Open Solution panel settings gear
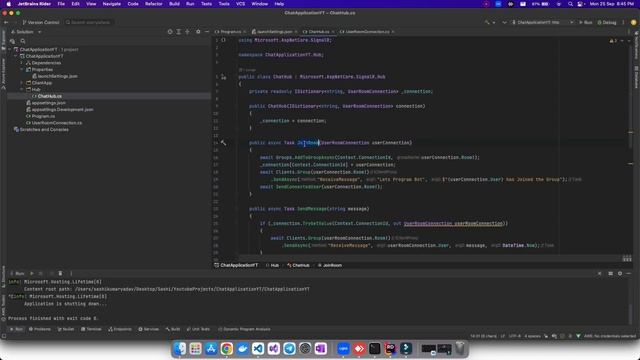The width and height of the screenshot is (640, 360). (198, 32)
